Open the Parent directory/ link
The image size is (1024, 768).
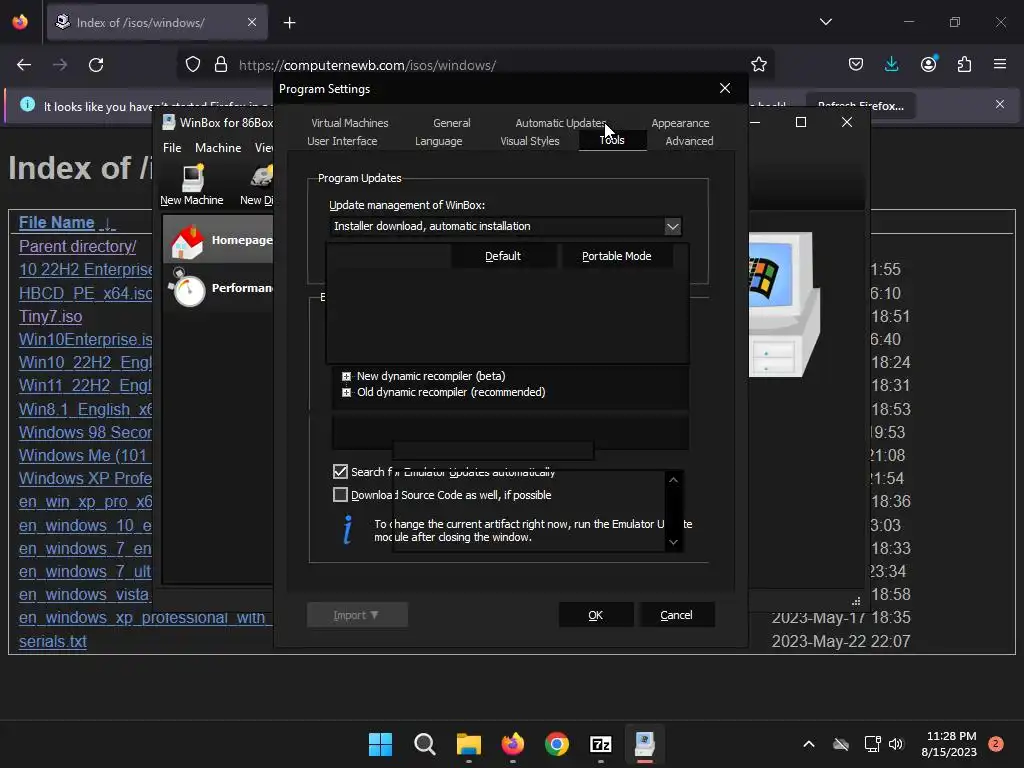[77, 246]
